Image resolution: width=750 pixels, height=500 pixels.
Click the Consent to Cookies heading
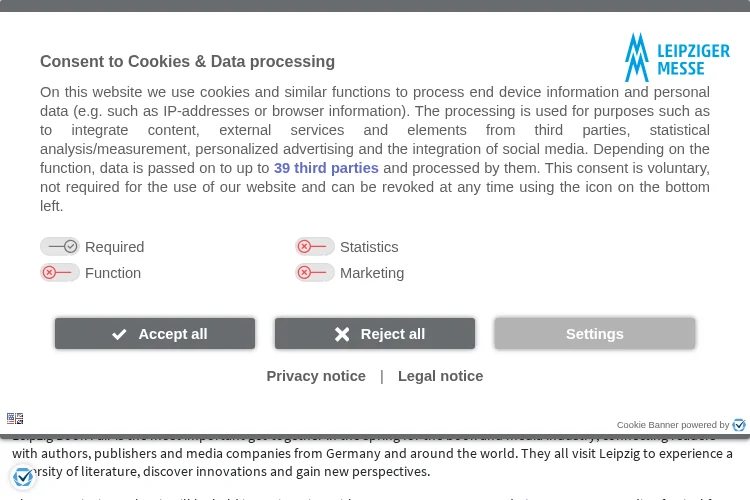[x=188, y=62]
